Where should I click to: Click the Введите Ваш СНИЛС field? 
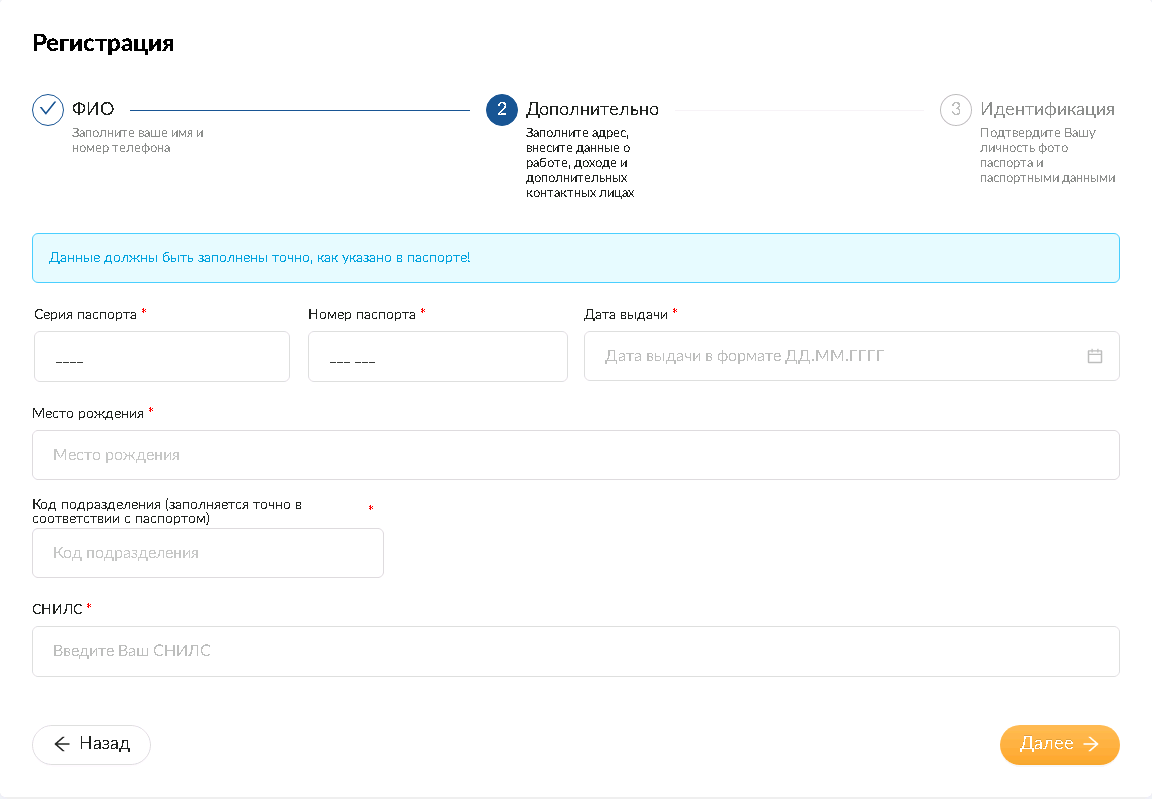(x=575, y=651)
